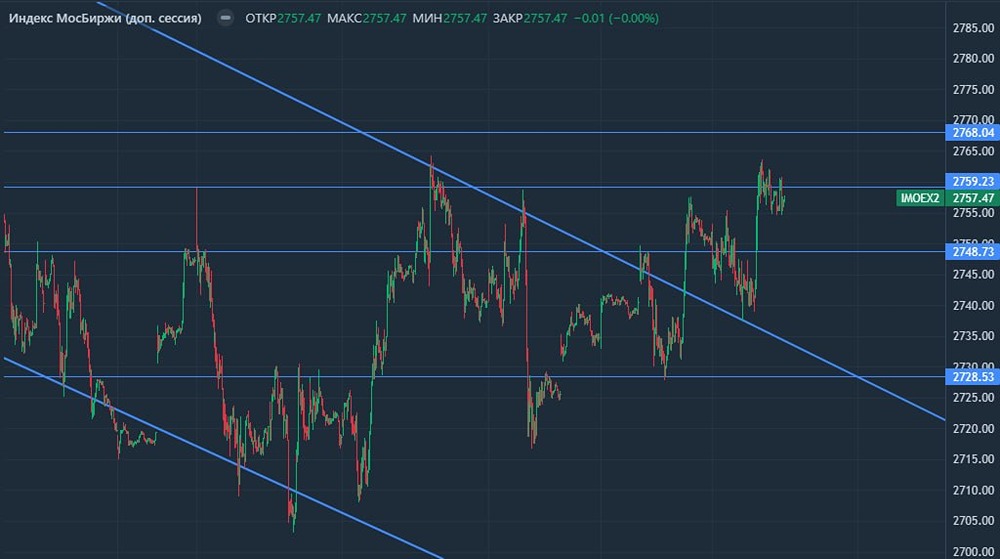Click the 2725.00 price scale value
Viewport: 1000px width, 559px height.
973,398
